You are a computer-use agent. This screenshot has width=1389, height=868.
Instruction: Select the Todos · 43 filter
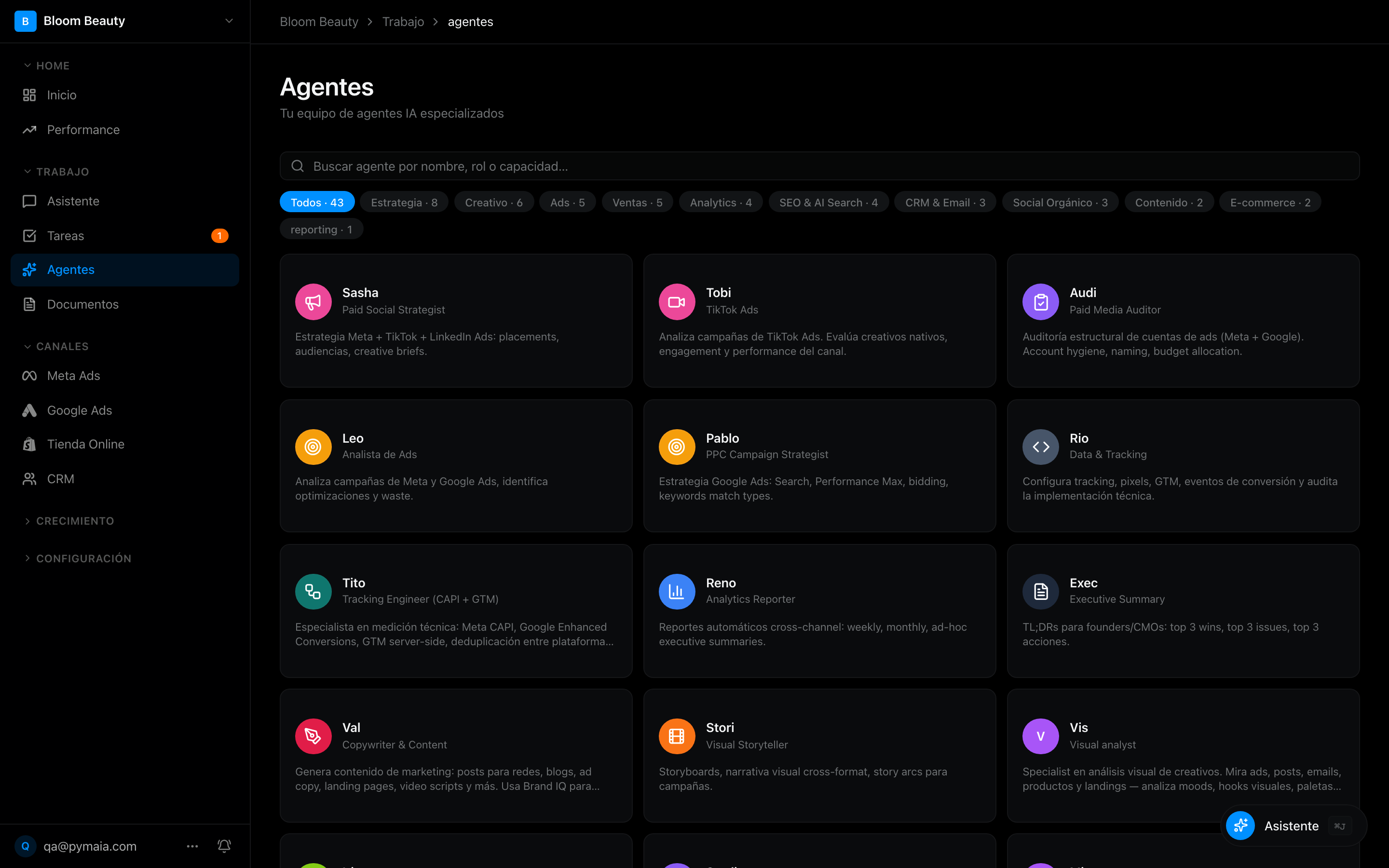pyautogui.click(x=317, y=202)
